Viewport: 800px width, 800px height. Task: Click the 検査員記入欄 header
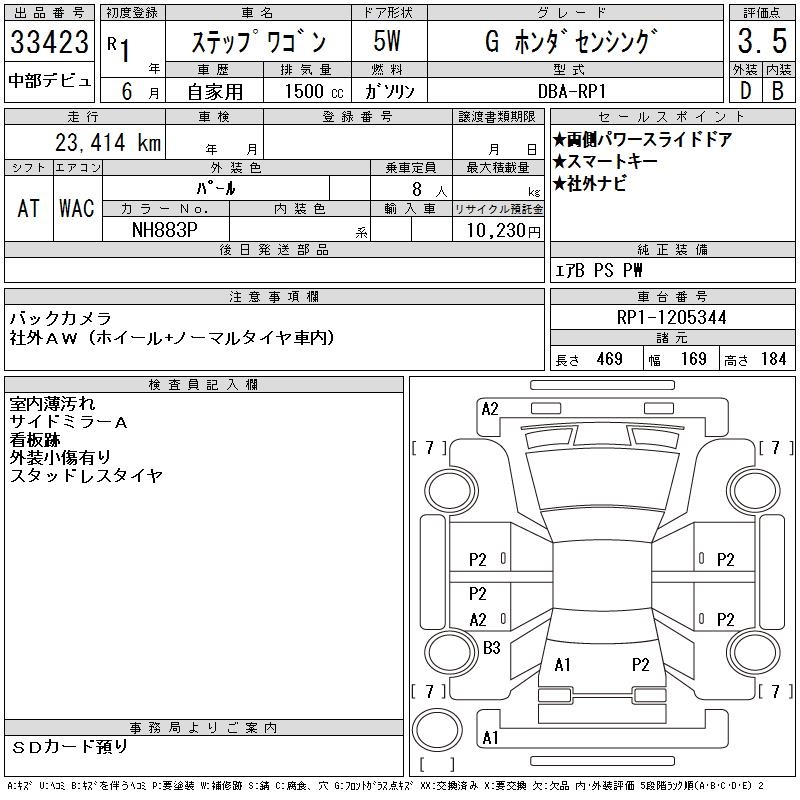[204, 384]
